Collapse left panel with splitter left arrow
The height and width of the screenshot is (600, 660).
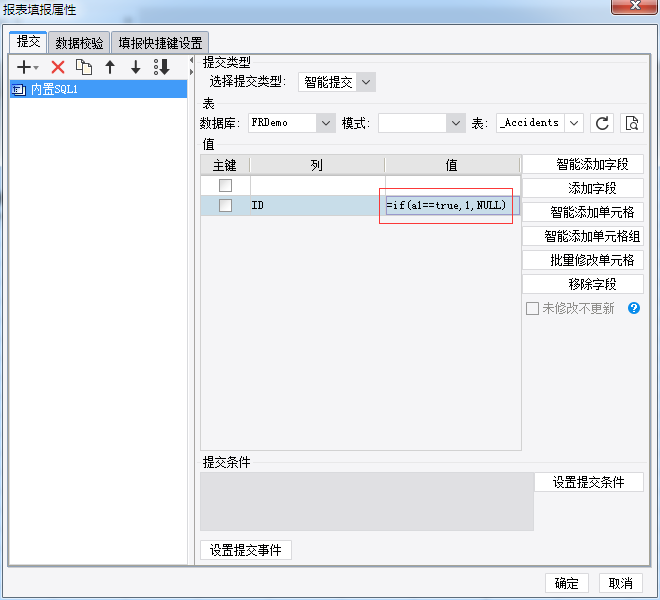[x=191, y=60]
